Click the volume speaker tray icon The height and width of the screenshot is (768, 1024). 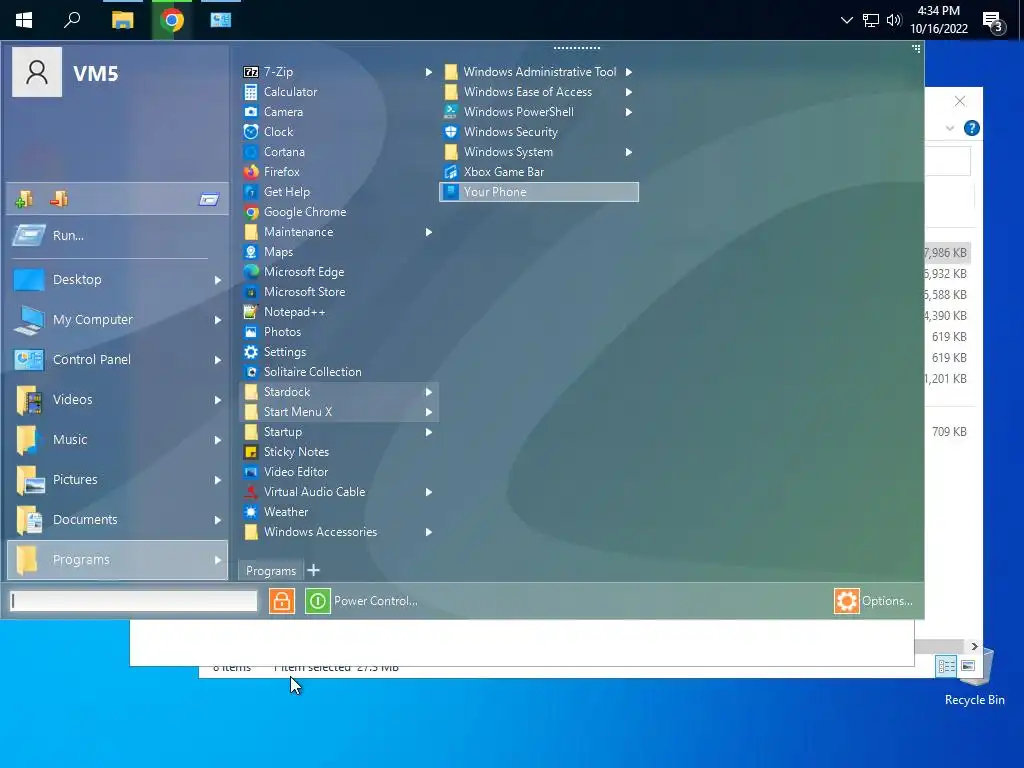894,20
